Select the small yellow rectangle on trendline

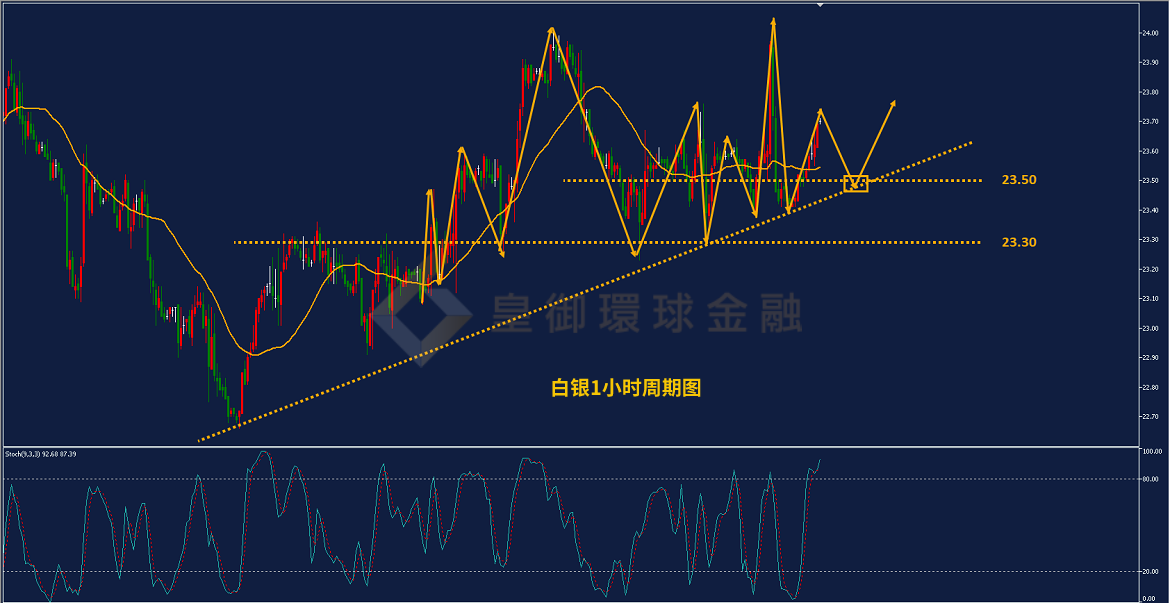coord(856,184)
